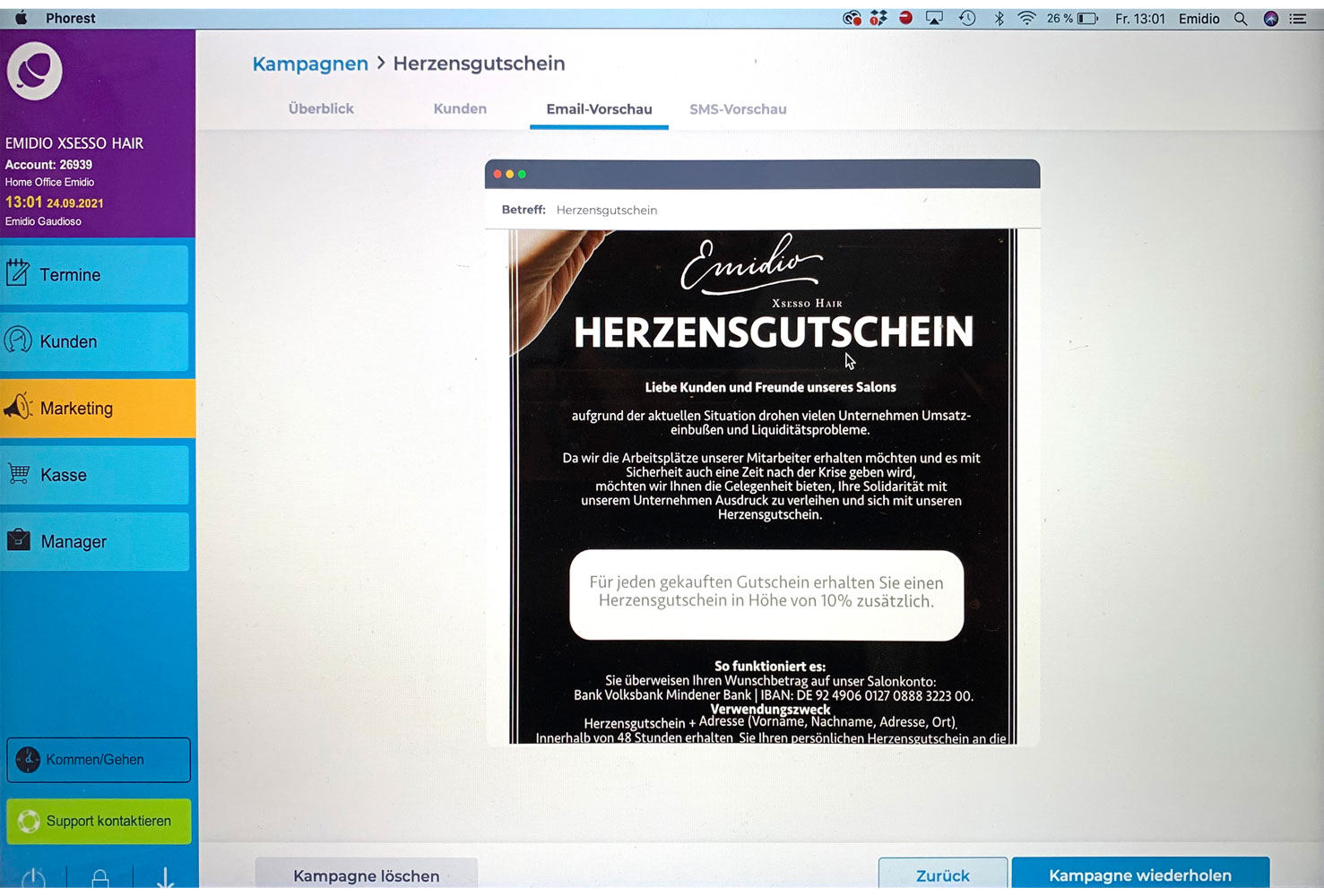Open the Phorest application menu

point(71,18)
